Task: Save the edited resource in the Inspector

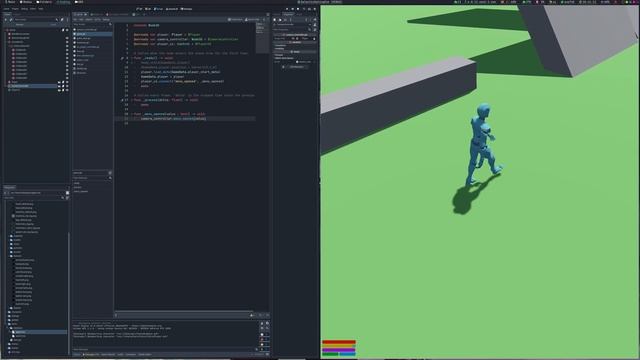Action: [x=285, y=20]
